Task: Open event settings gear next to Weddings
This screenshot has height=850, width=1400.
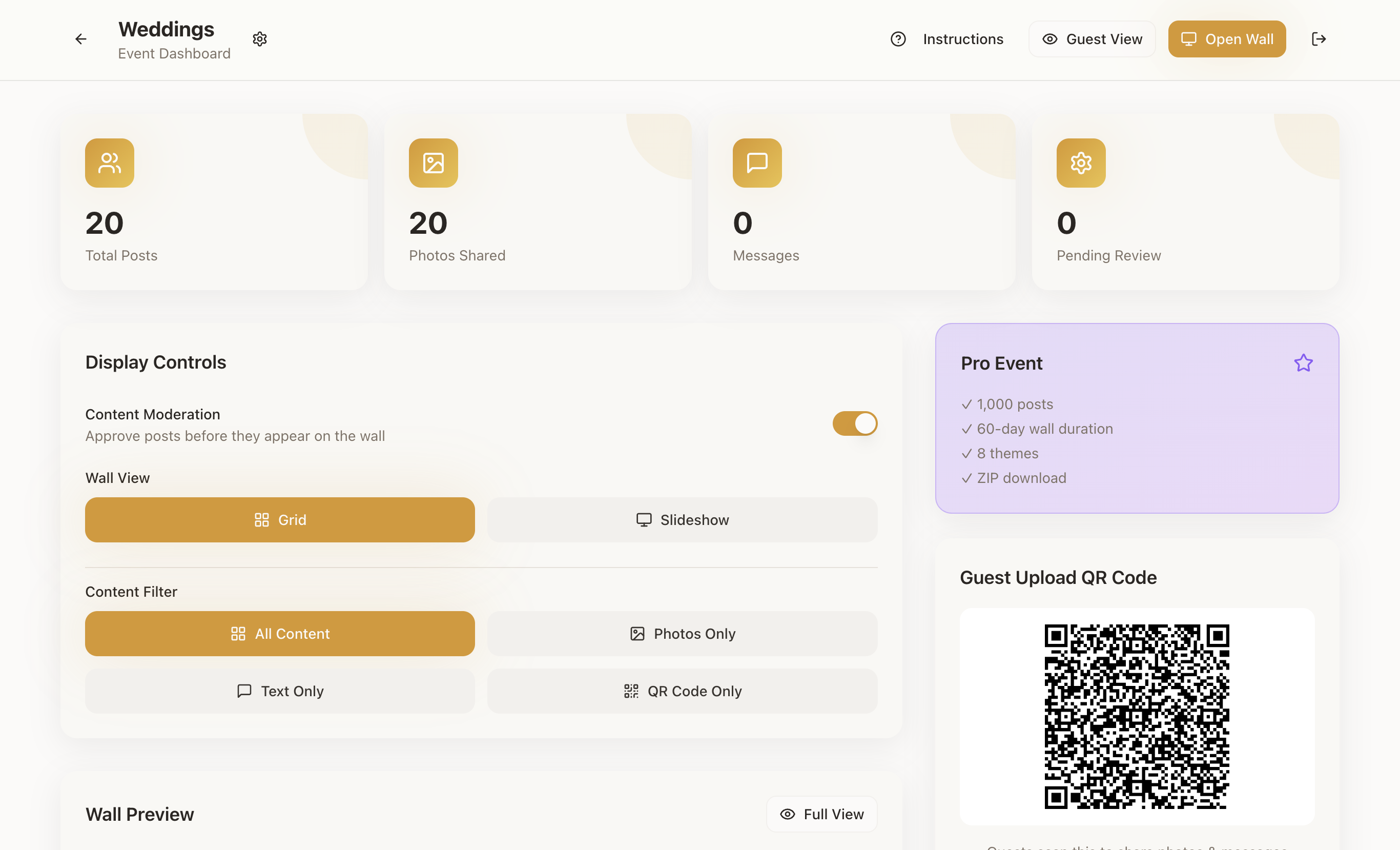Action: pyautogui.click(x=260, y=39)
